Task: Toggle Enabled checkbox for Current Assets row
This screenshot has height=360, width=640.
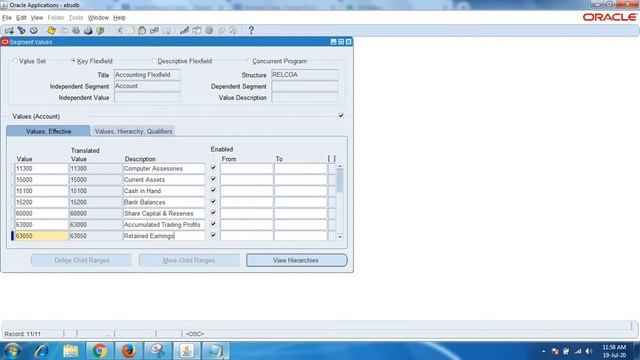Action: (x=213, y=179)
